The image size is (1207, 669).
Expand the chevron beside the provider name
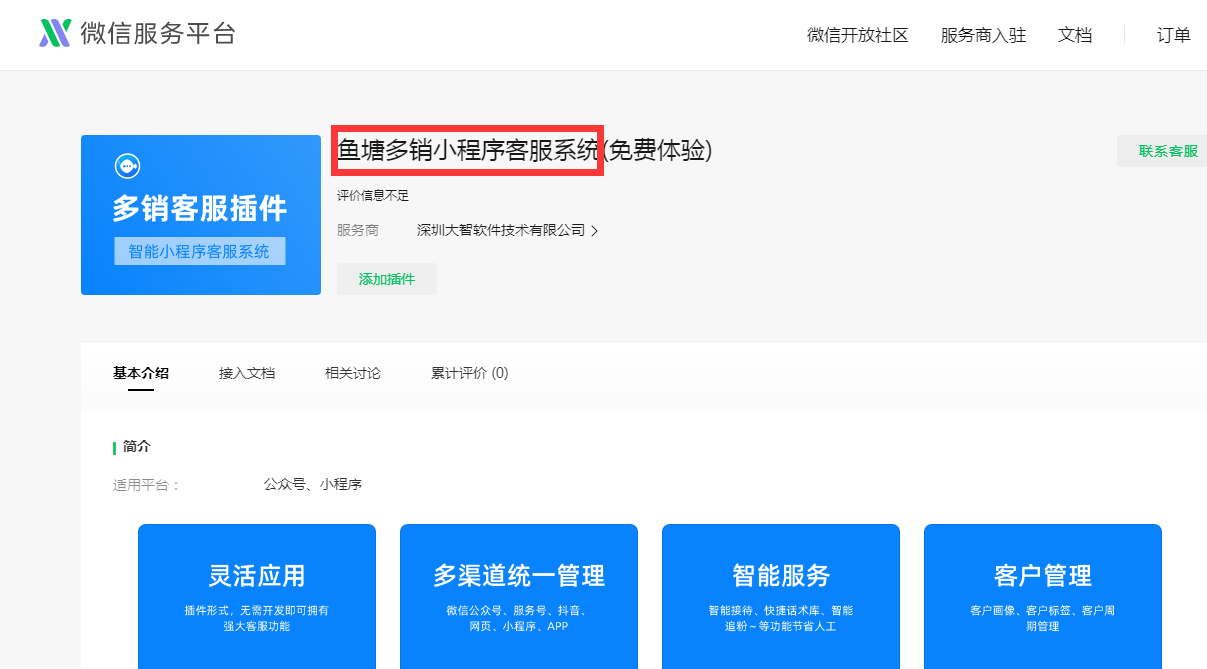pos(595,231)
